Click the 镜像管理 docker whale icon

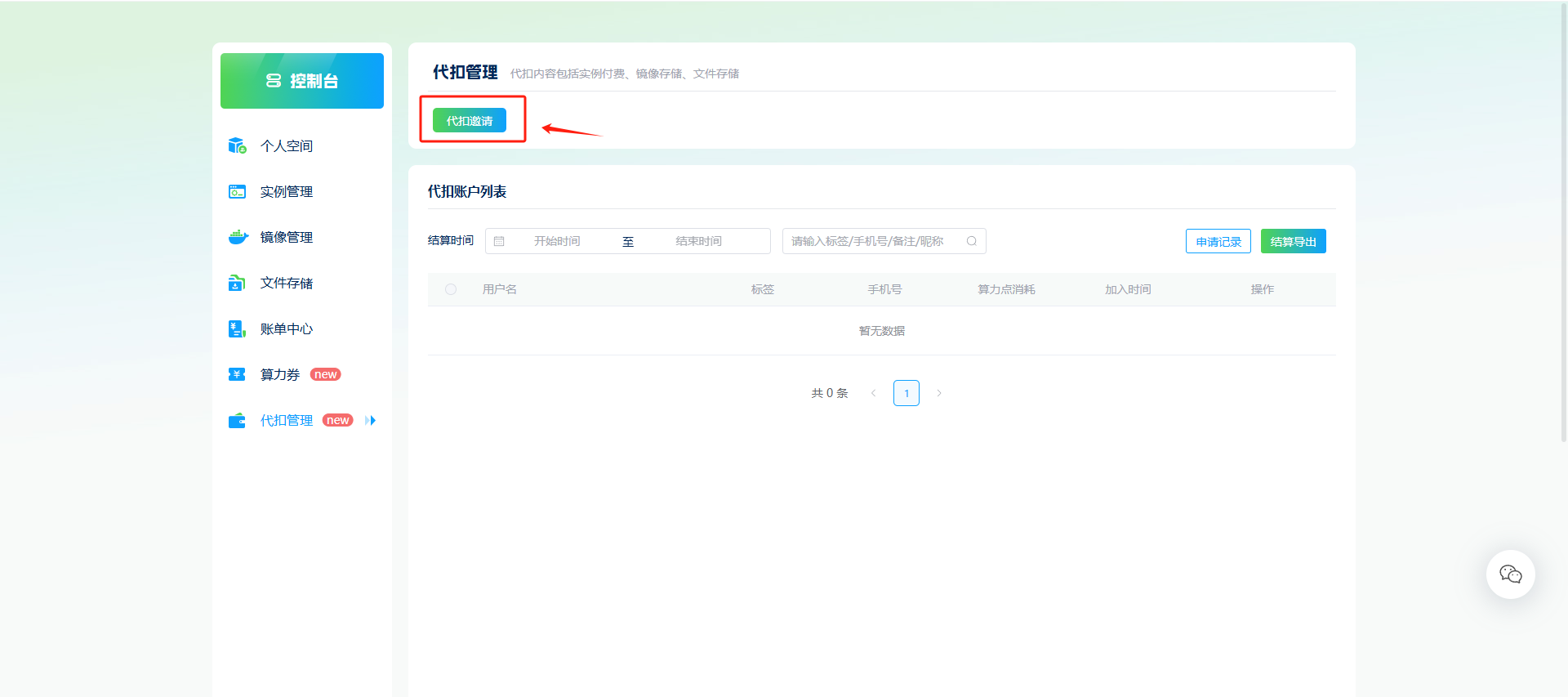point(238,237)
